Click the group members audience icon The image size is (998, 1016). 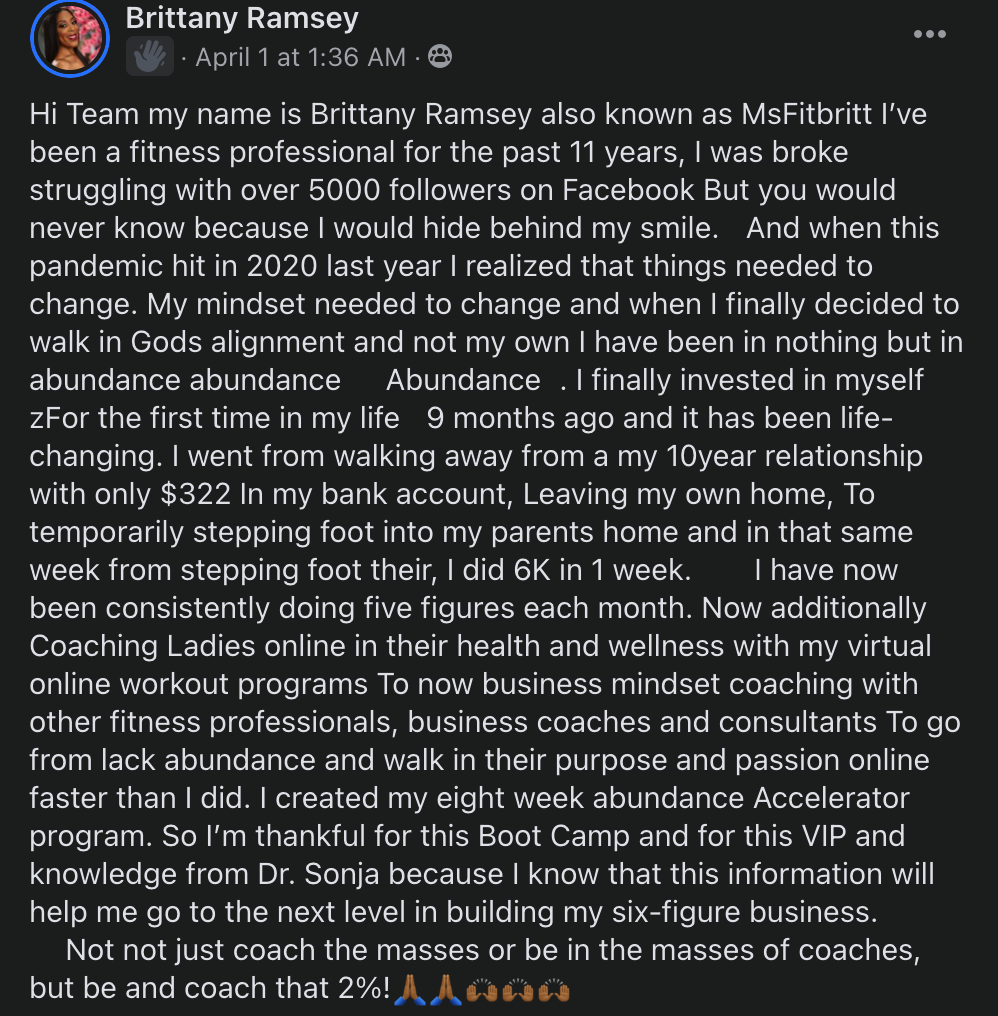tap(439, 57)
